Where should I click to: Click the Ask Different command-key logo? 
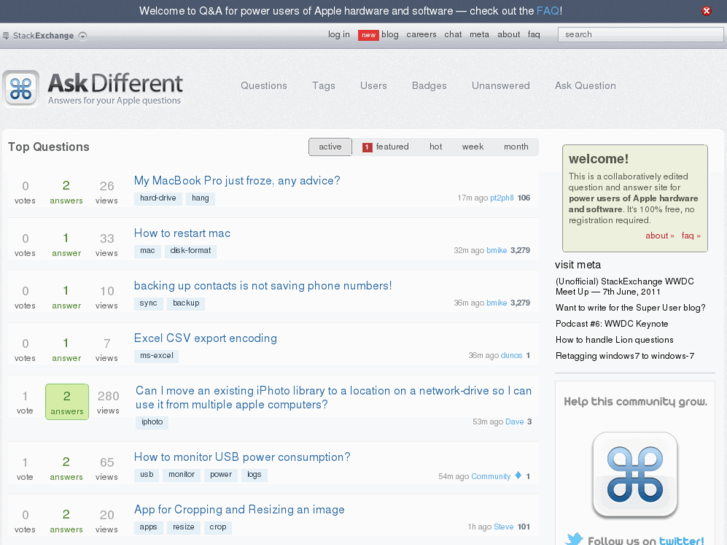21,89
